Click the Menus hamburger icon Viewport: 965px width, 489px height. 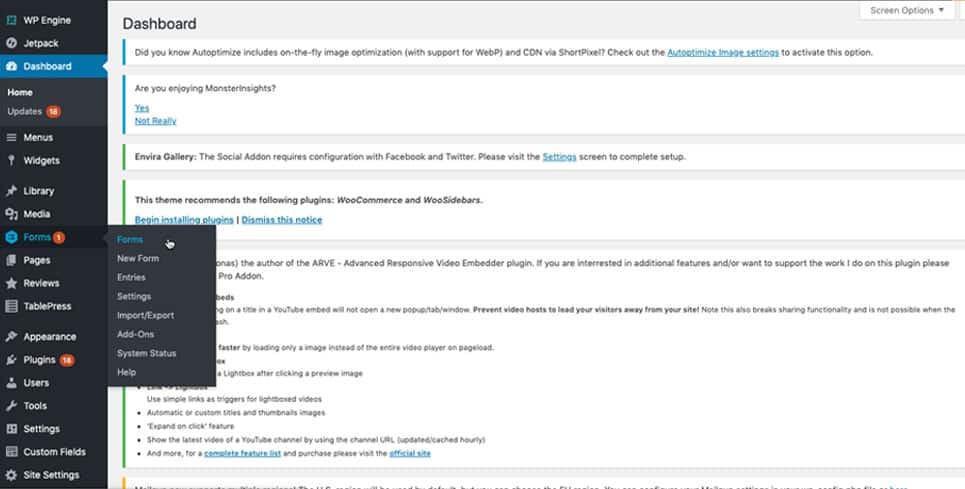(x=11, y=138)
